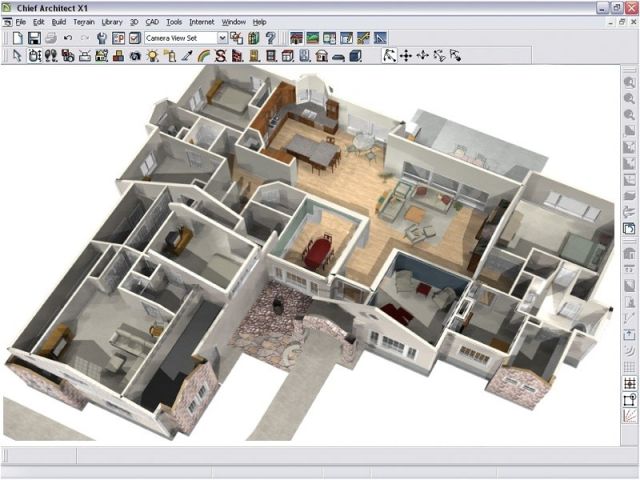This screenshot has height=480, width=640.
Task: Choose the Select Objects arrow tool
Action: 17,56
